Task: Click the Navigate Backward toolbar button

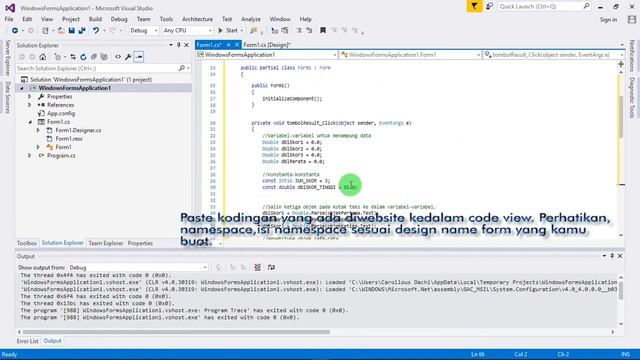Action: (x=15, y=31)
